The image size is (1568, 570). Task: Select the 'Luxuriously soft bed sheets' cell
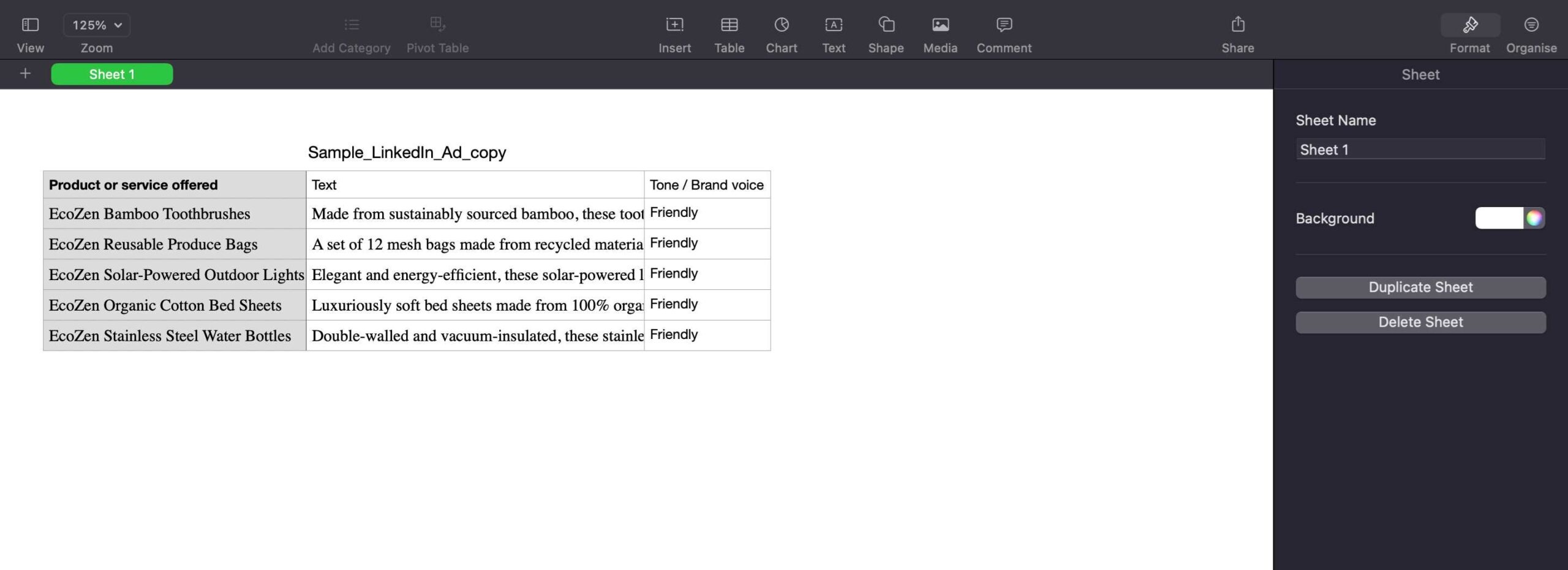tap(475, 305)
